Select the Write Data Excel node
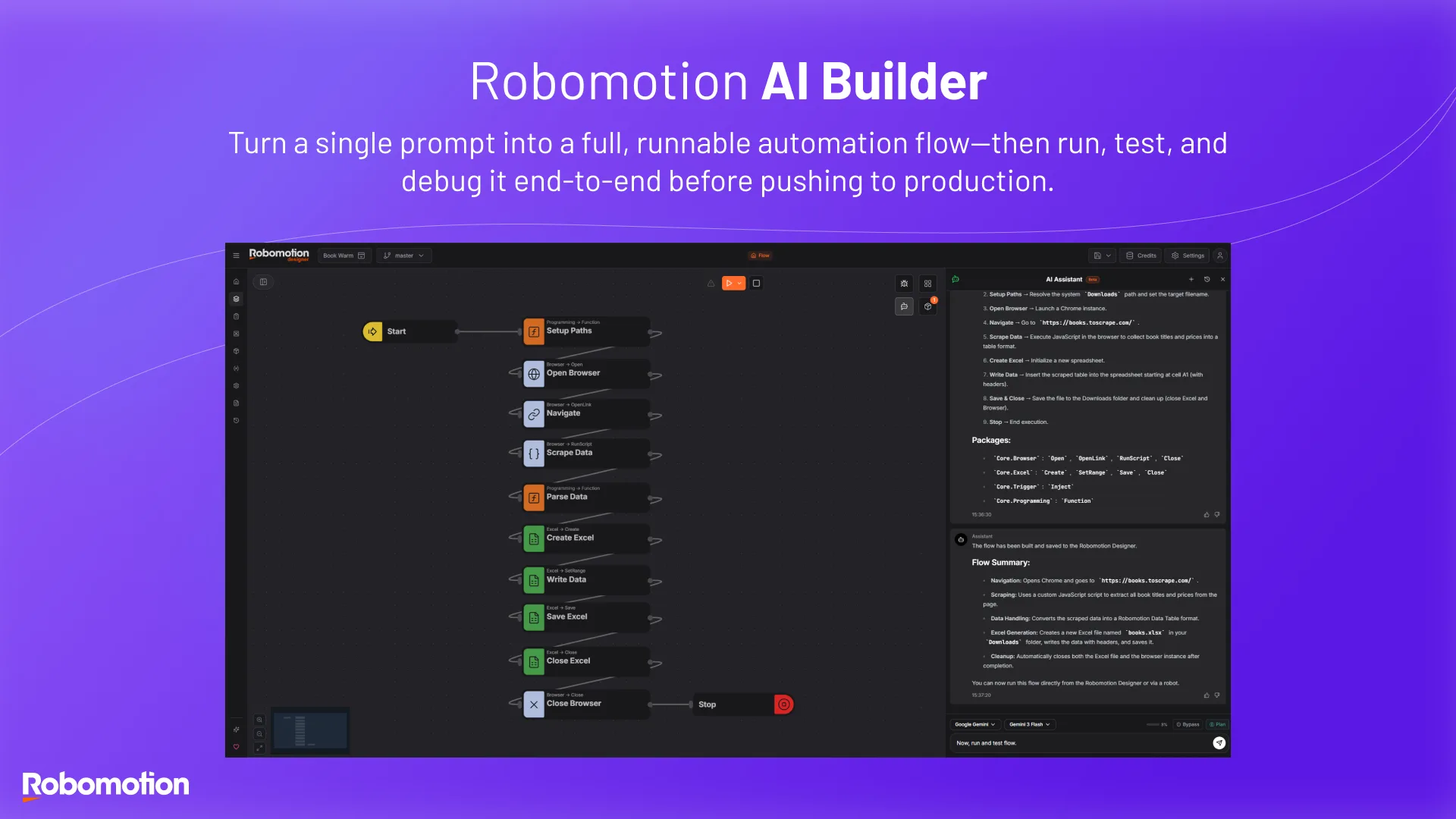This screenshot has width=1456, height=819. click(x=585, y=580)
